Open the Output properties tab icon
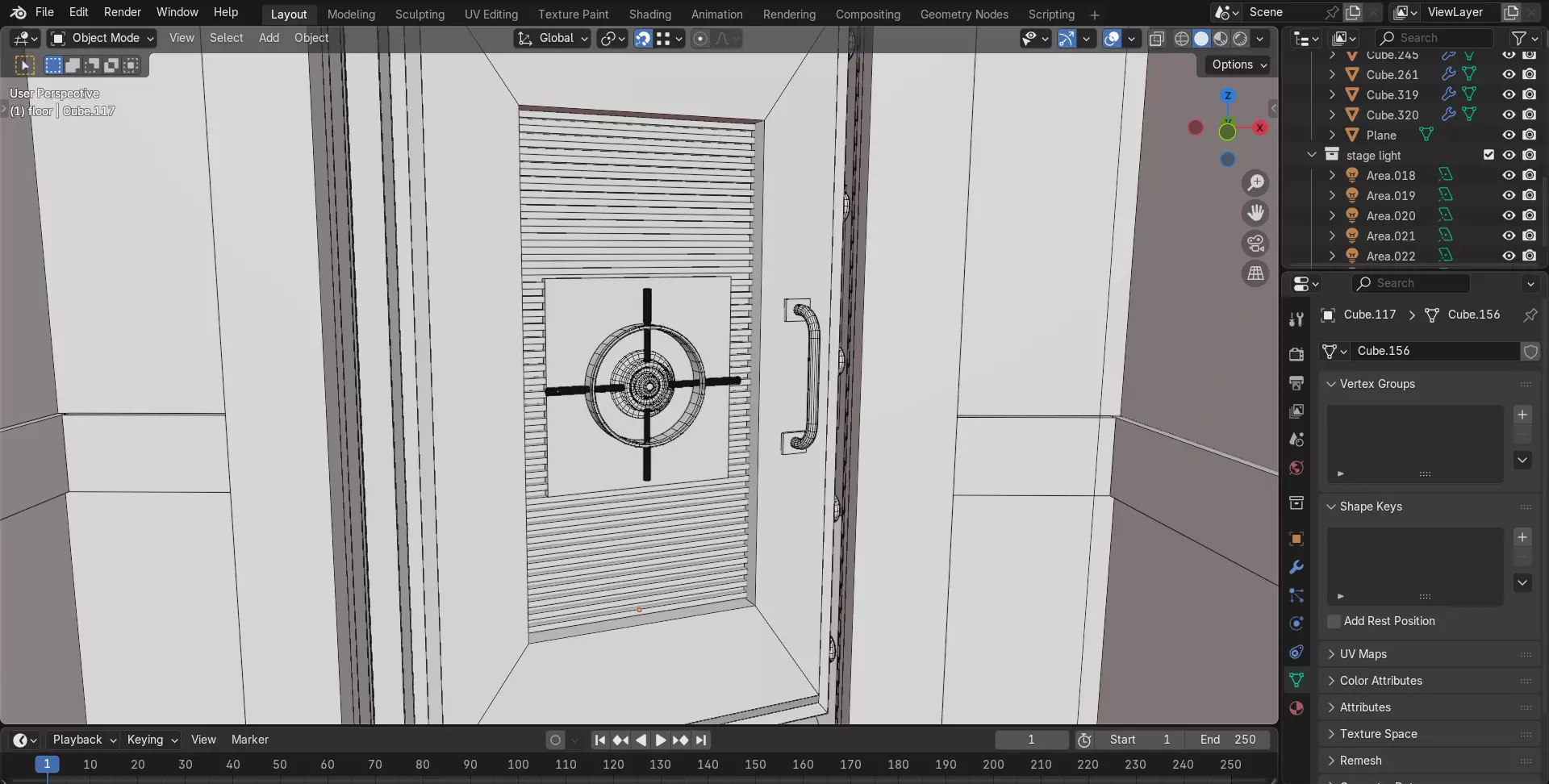The height and width of the screenshot is (784, 1549). pyautogui.click(x=1296, y=382)
